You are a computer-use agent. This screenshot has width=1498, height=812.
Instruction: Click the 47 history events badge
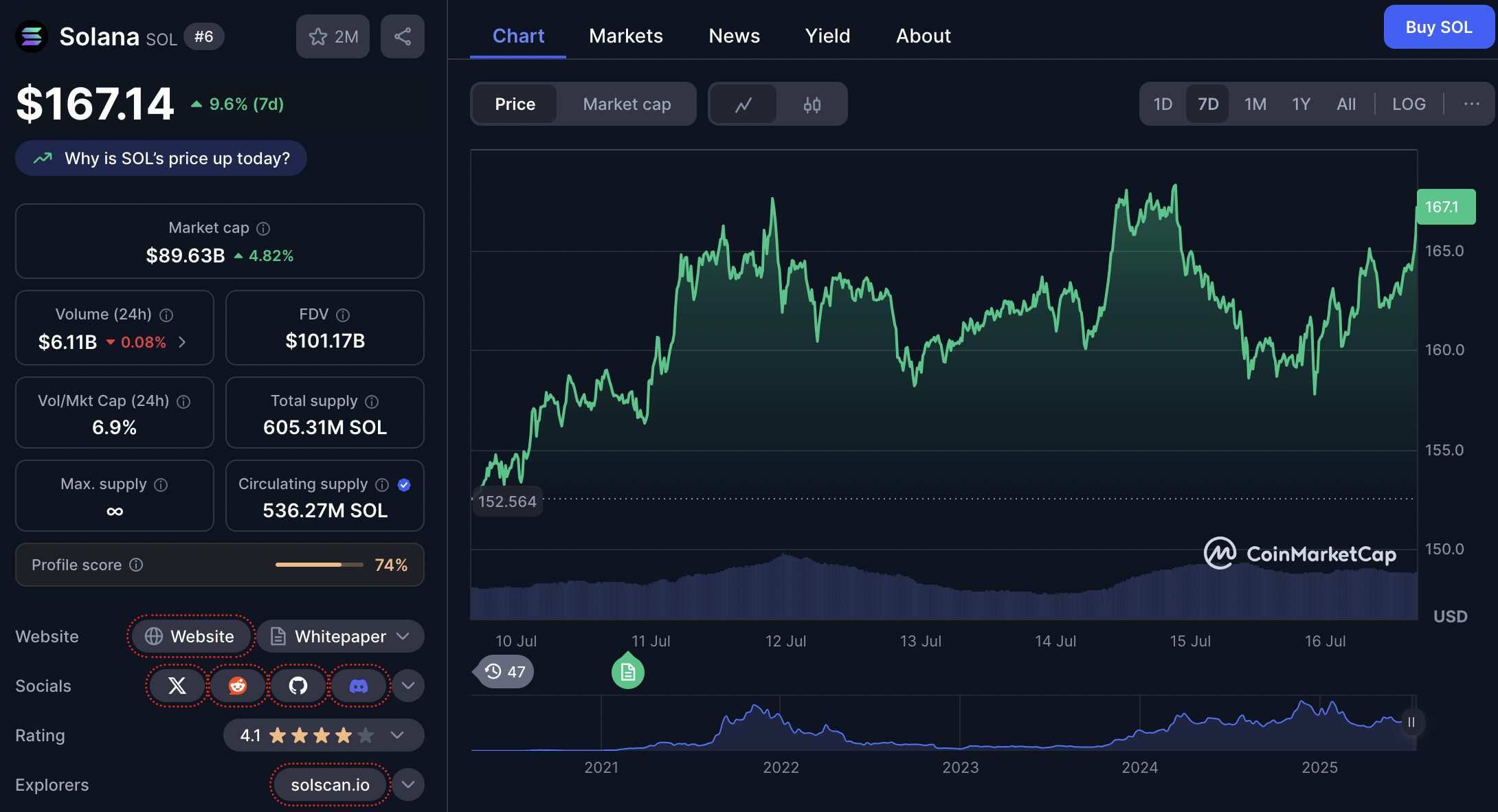click(504, 671)
